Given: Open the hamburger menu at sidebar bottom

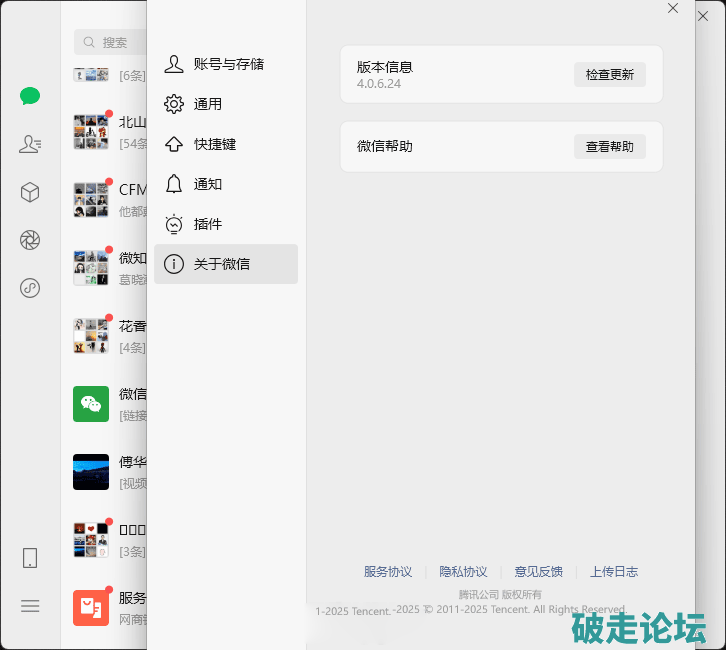Looking at the screenshot, I should pyautogui.click(x=30, y=605).
